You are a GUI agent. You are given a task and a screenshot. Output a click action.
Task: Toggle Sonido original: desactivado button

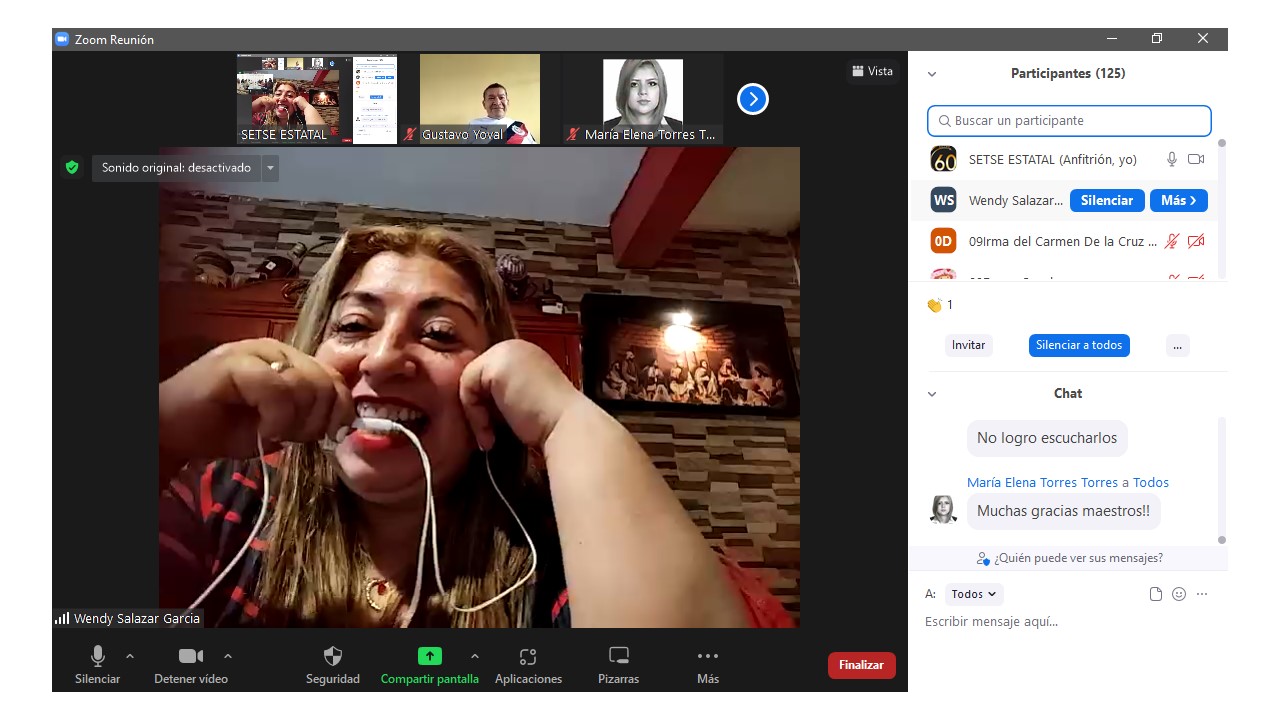pyautogui.click(x=176, y=168)
